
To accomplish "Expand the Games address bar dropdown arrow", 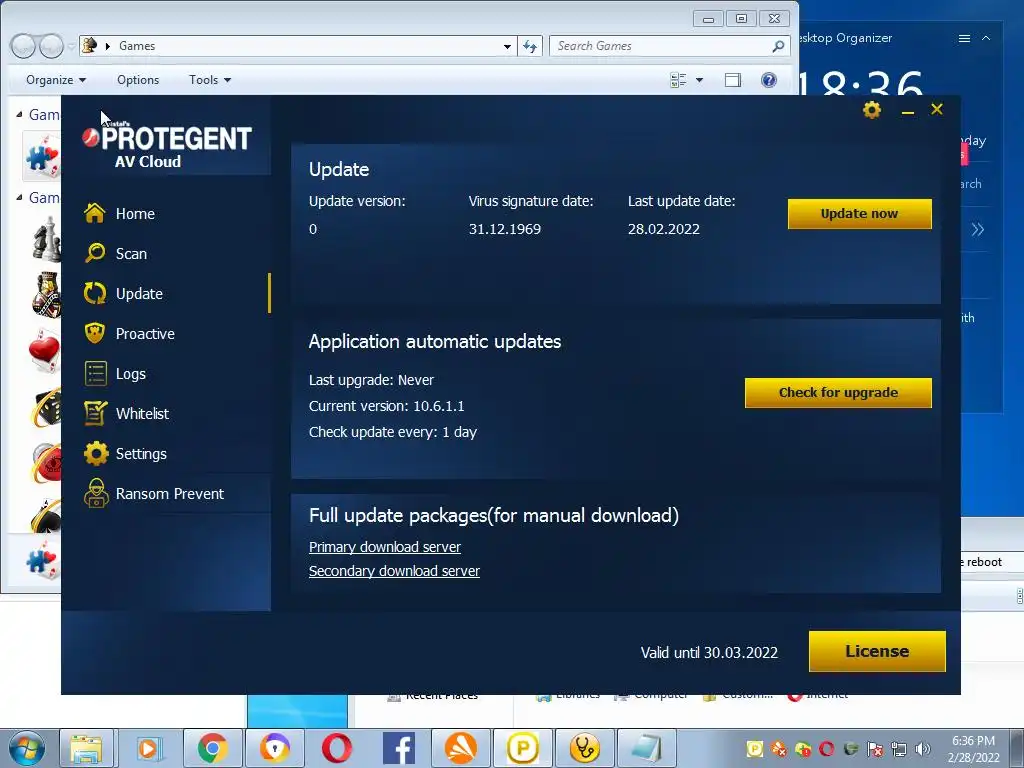I will point(507,46).
